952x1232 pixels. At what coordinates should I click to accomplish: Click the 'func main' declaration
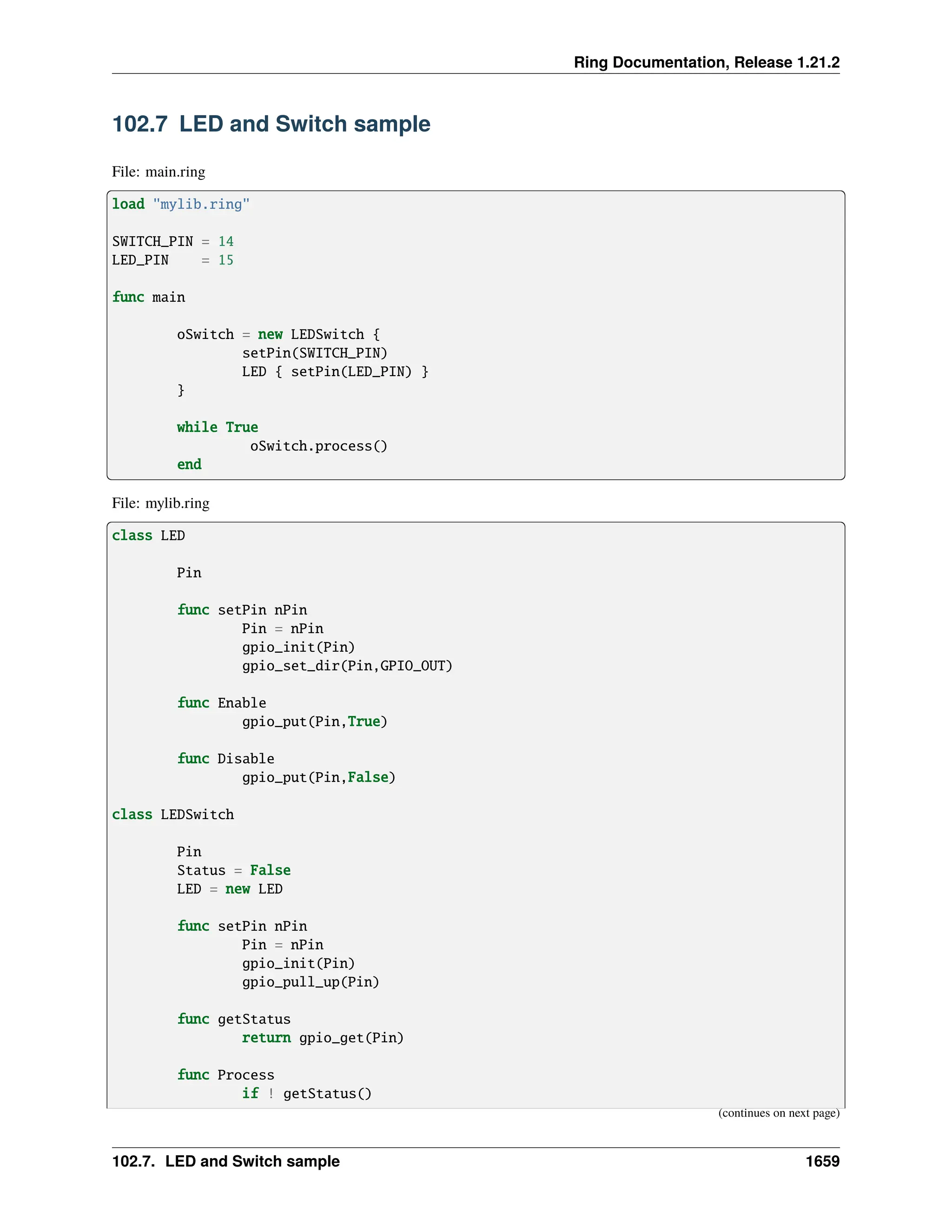tap(148, 297)
